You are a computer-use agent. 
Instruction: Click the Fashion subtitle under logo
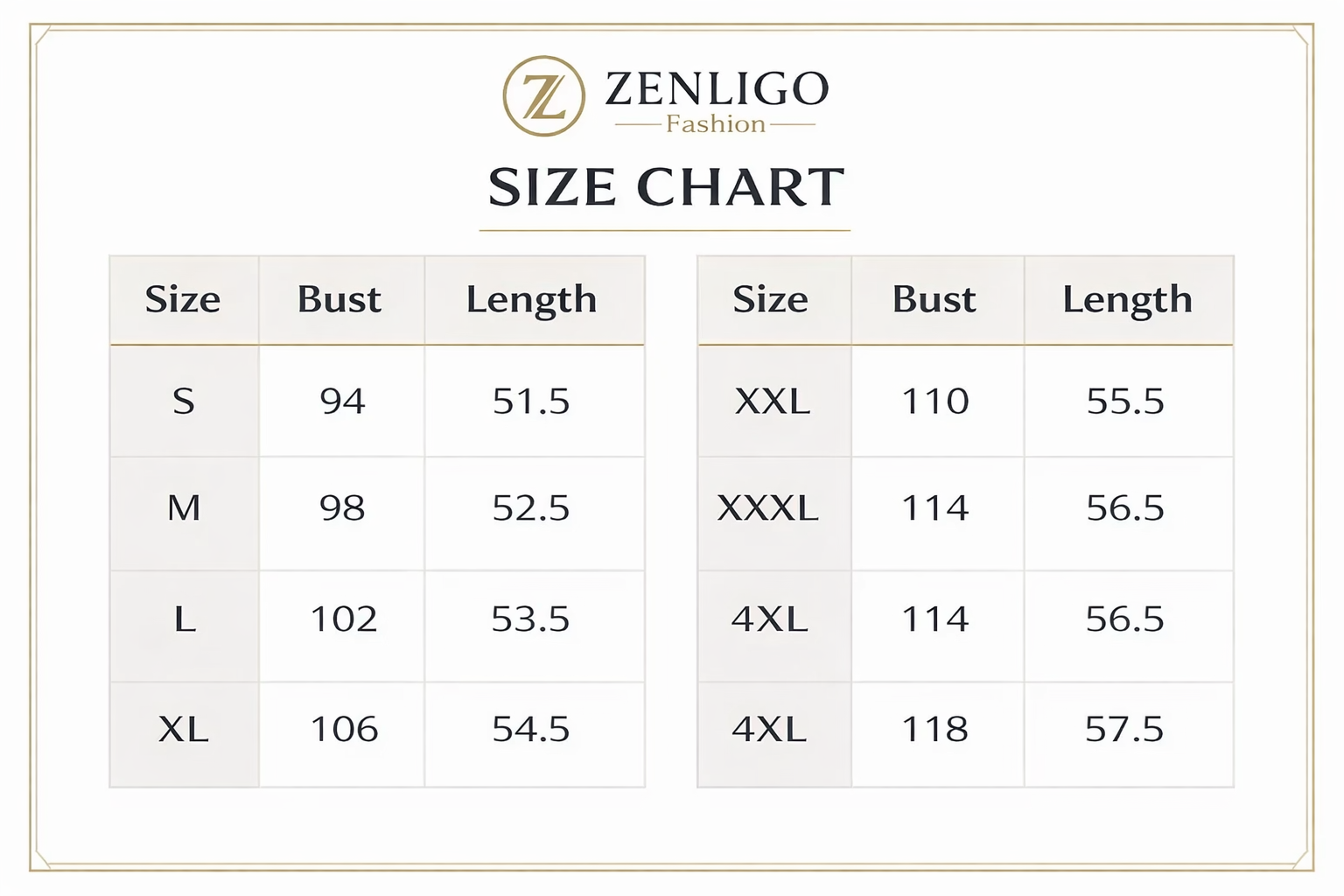tap(715, 124)
